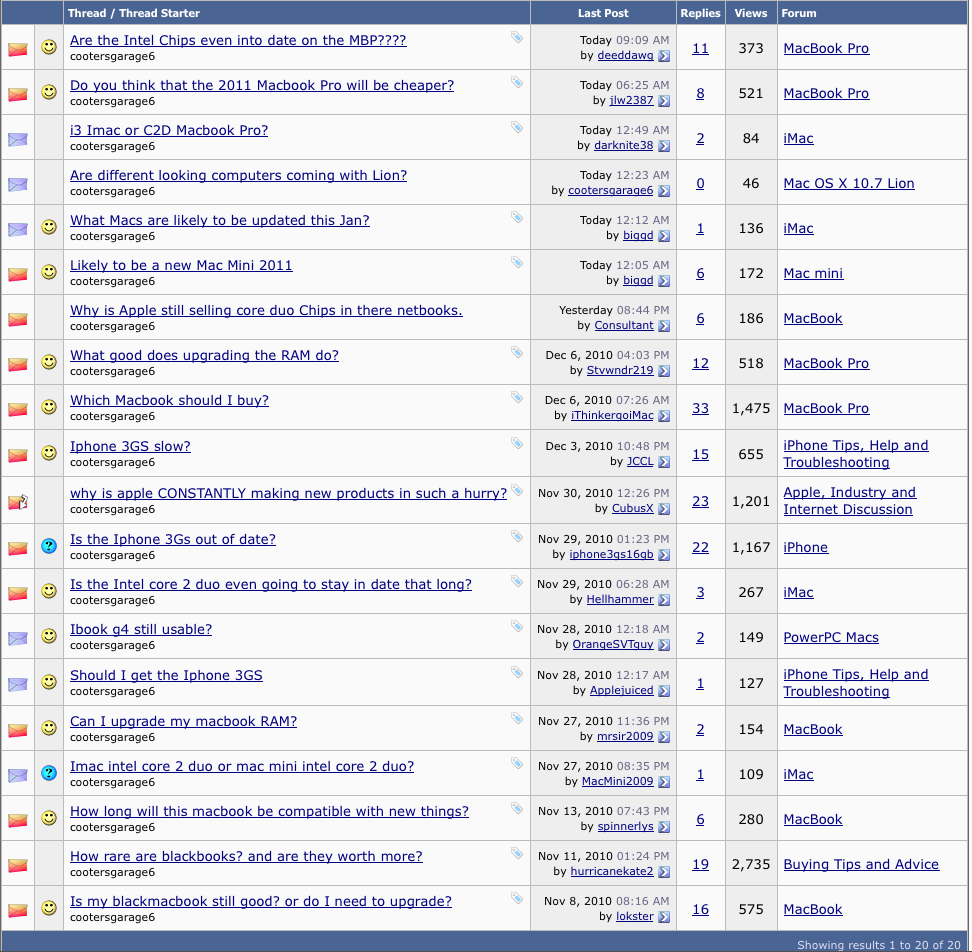Click tag icon on 'Are the Intel Chips' thread

[517, 37]
